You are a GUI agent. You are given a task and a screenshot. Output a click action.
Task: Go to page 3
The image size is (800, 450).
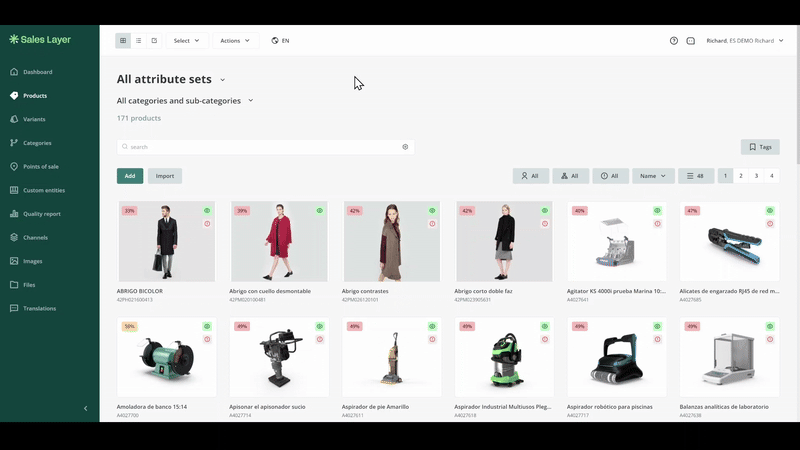point(756,176)
